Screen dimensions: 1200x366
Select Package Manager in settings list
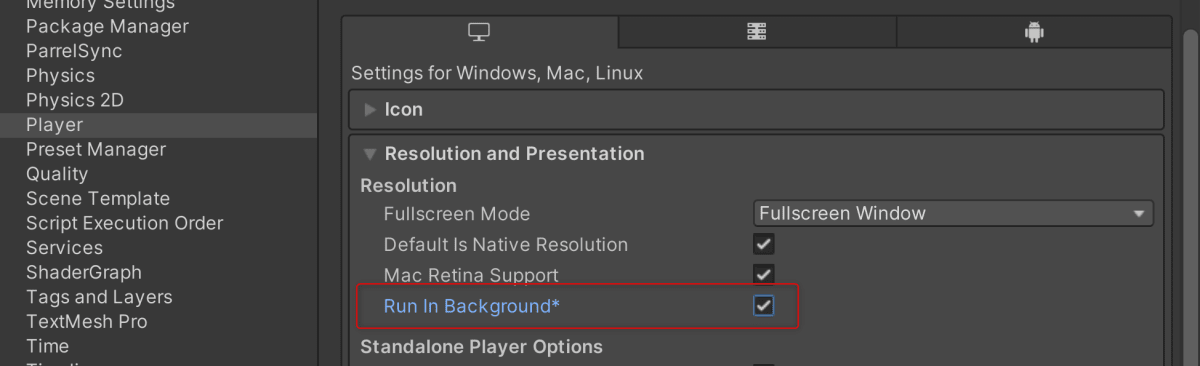tap(107, 27)
